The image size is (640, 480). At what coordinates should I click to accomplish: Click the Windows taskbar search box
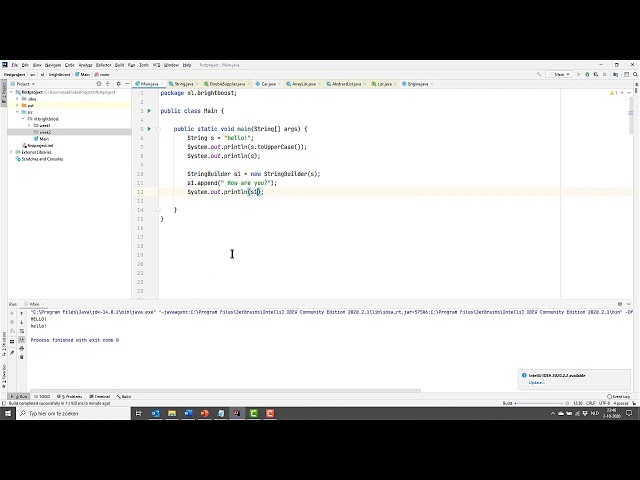point(73,413)
